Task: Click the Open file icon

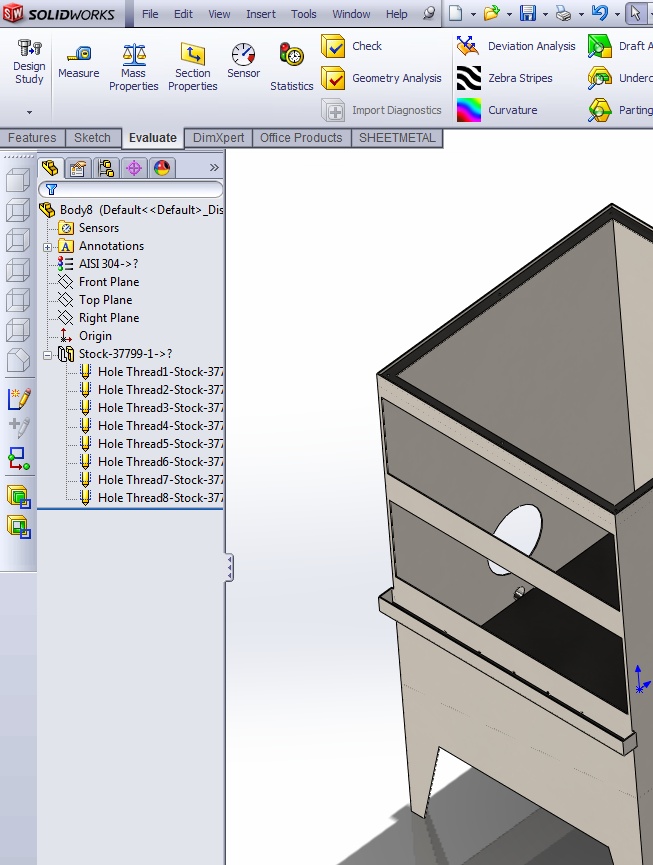Action: pyautogui.click(x=491, y=13)
